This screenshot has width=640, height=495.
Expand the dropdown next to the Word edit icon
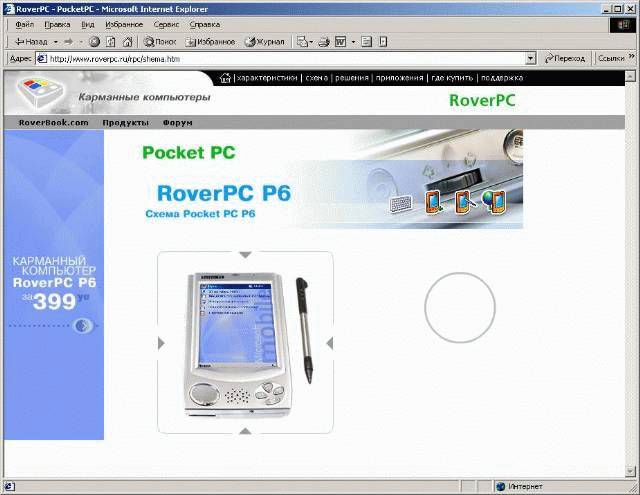(353, 42)
